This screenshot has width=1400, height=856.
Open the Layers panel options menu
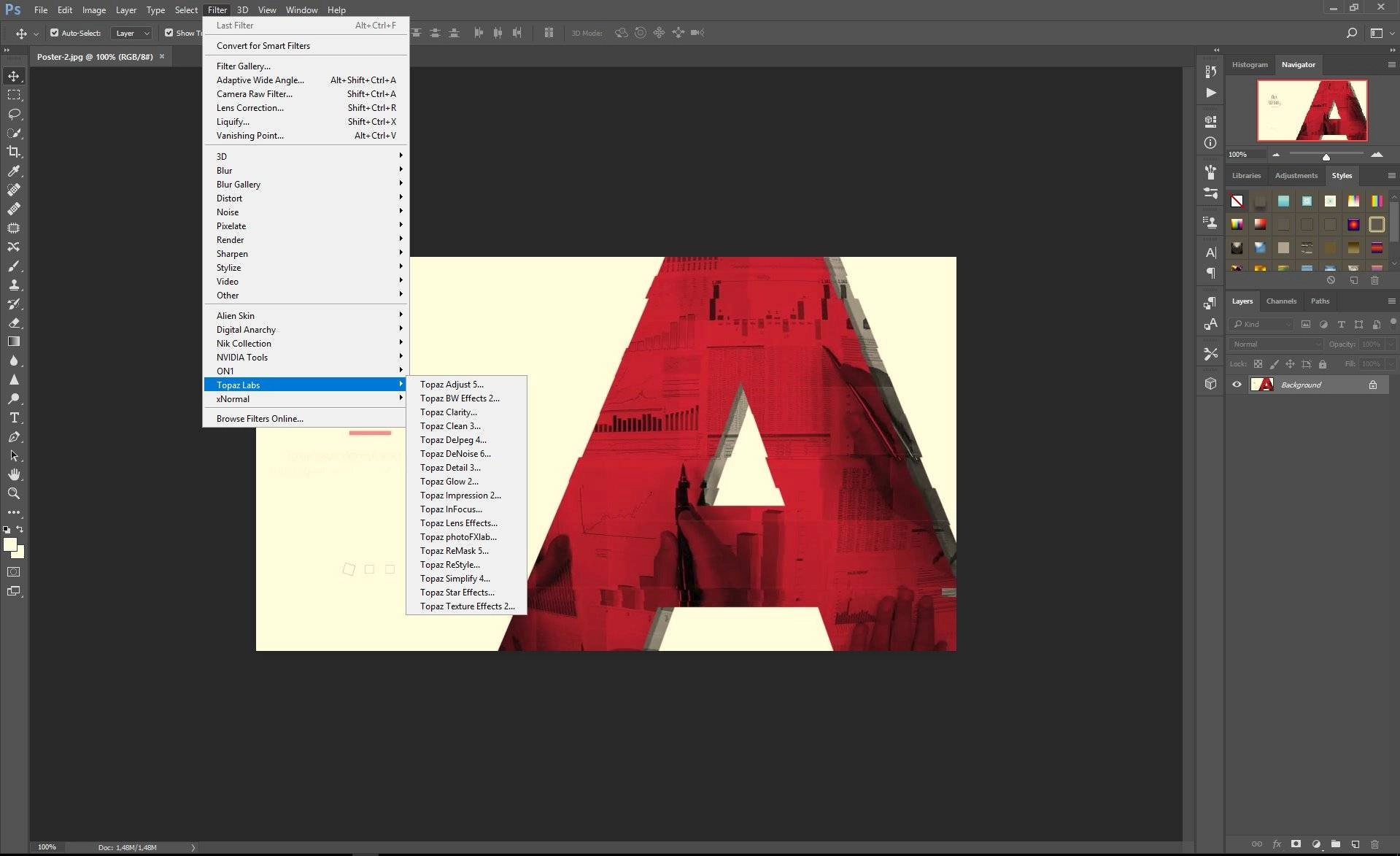1391,301
